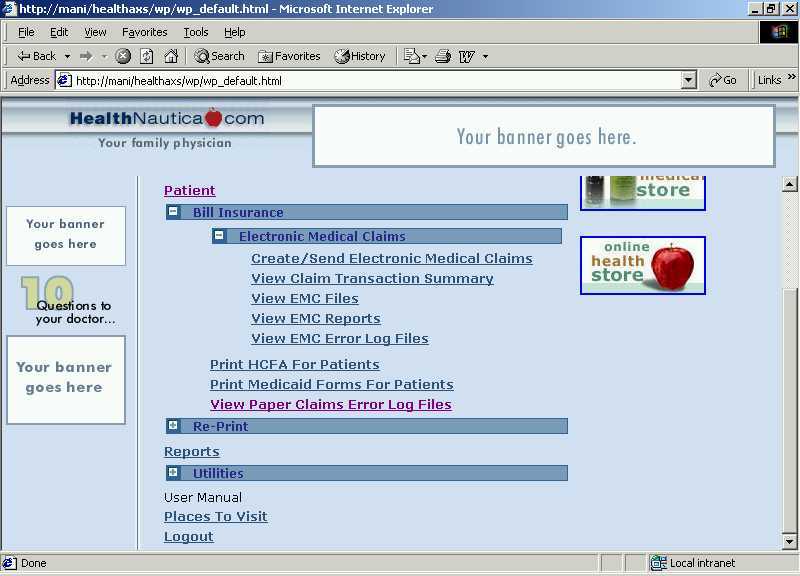Open the address bar dropdown list
800x576 pixels.
pos(688,81)
